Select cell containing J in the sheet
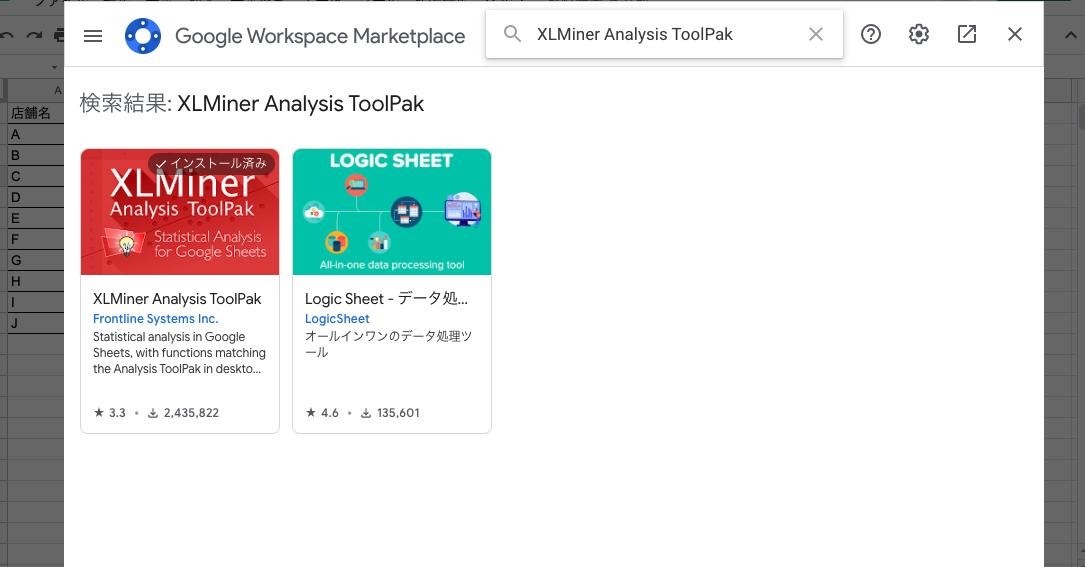Screen dimensions: 1085x567 [35, 323]
